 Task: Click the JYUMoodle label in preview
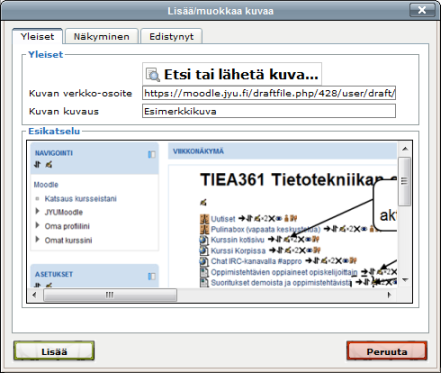point(64,212)
